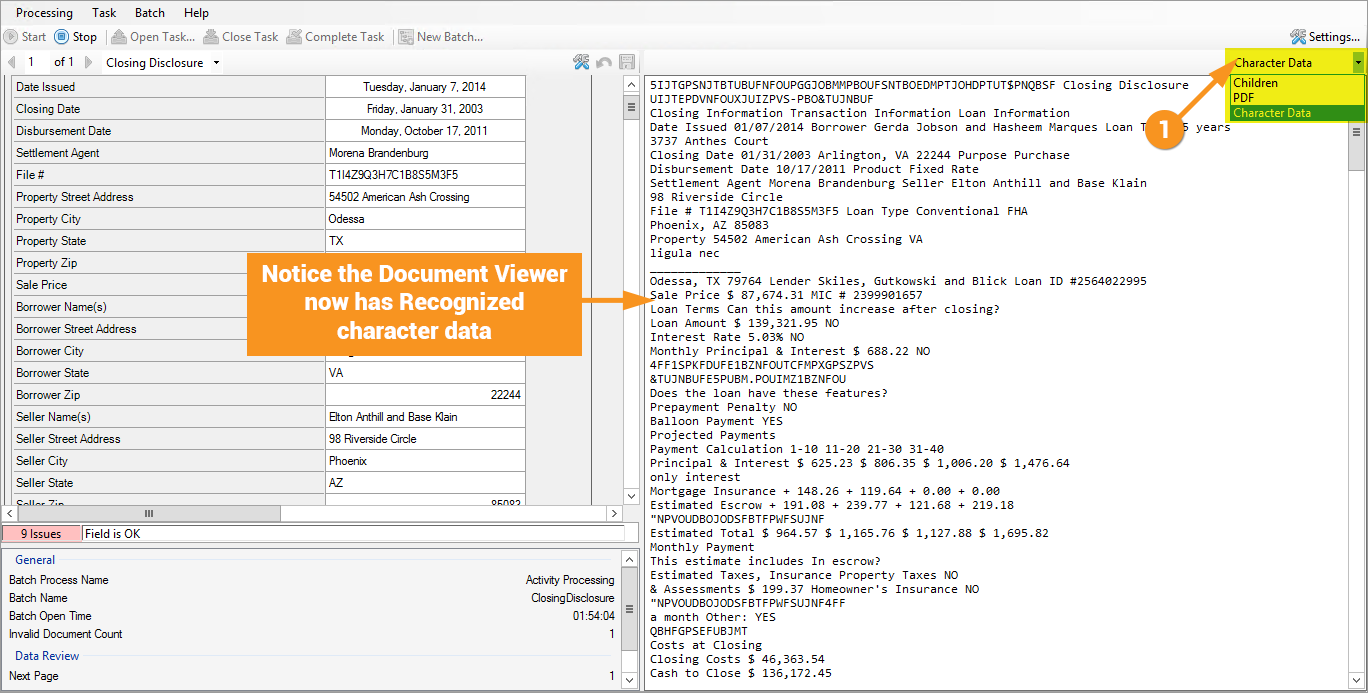Click the save disk icon above the fields
1368x693 pixels.
[627, 62]
